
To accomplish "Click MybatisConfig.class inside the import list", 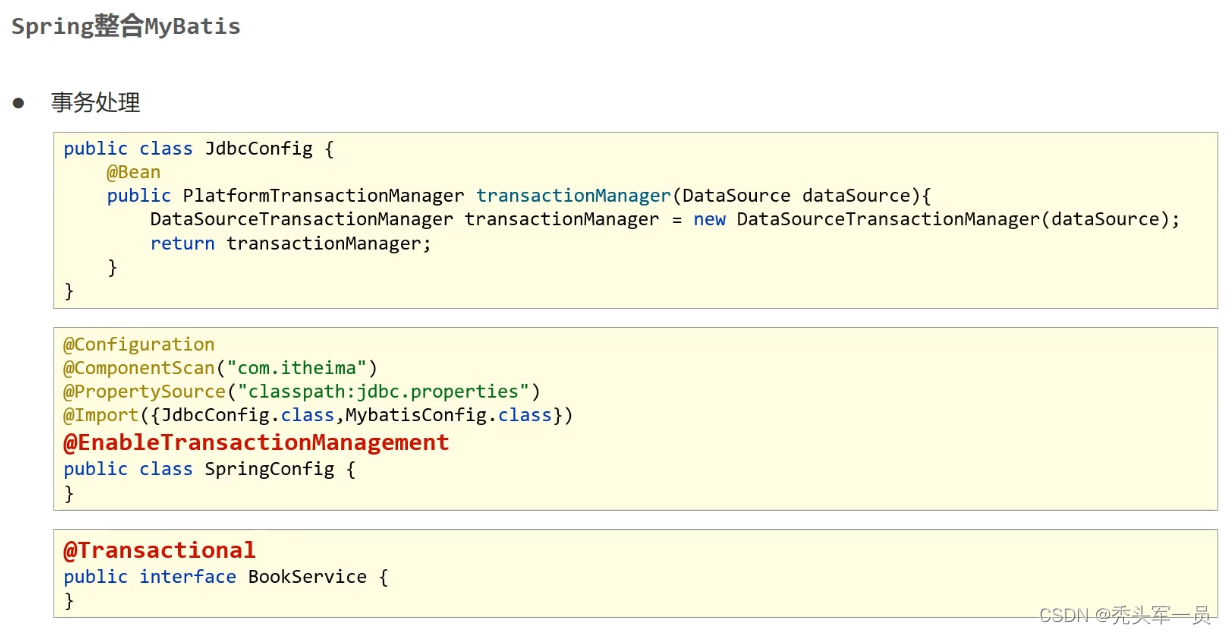I will click(453, 414).
